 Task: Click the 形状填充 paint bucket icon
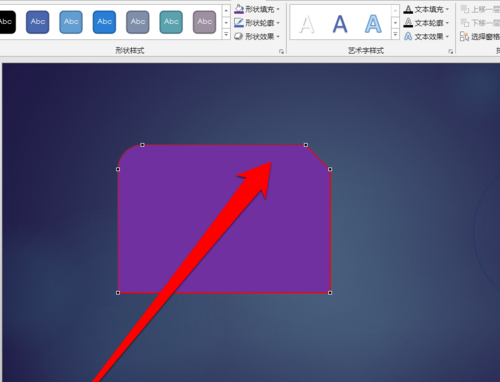(x=239, y=9)
